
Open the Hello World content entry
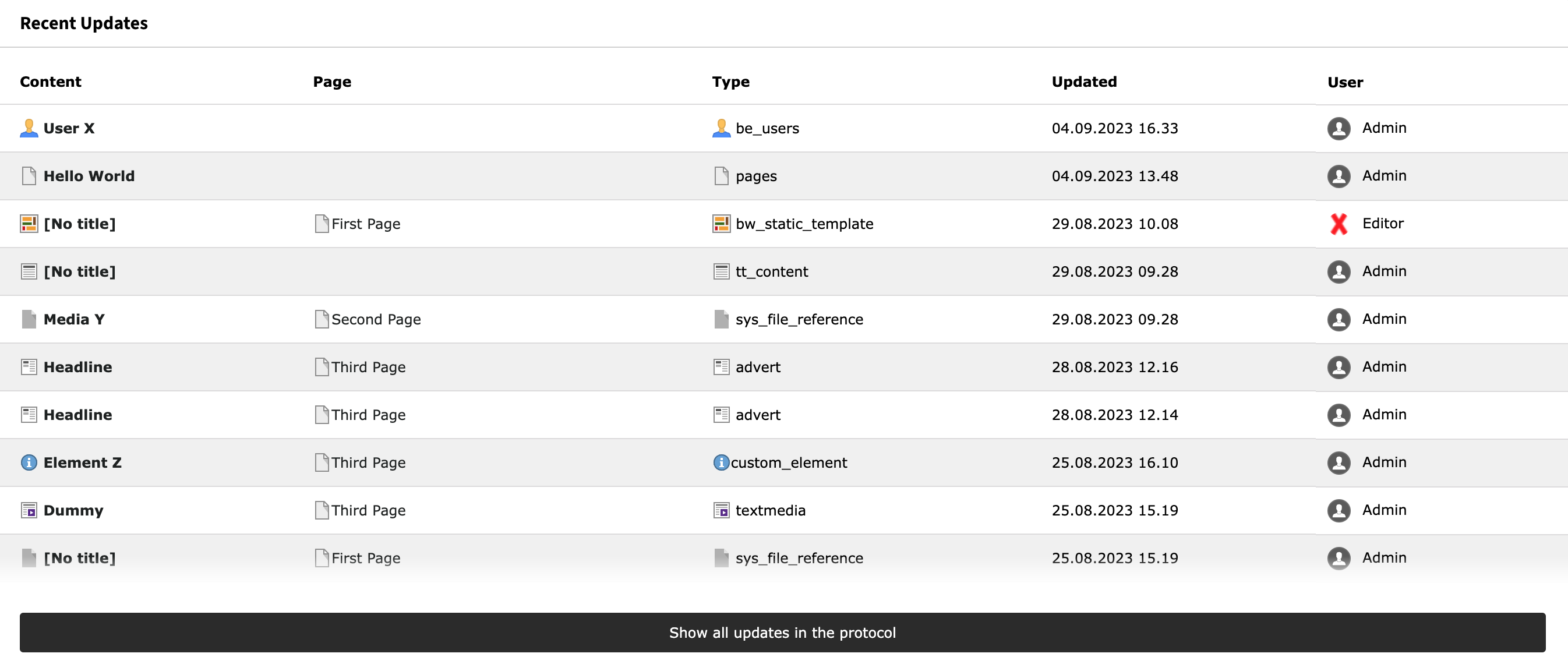89,176
